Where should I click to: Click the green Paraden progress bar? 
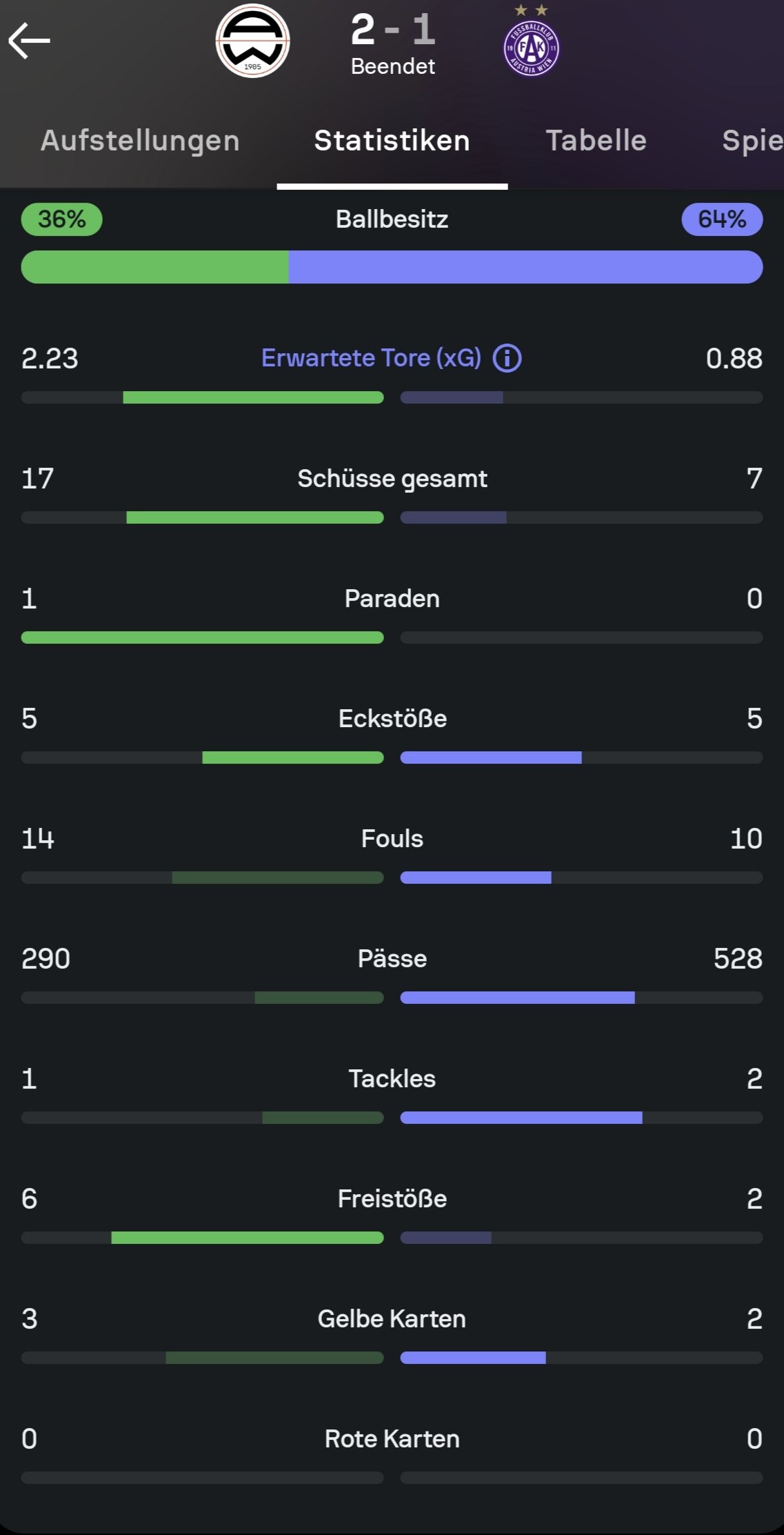[202, 637]
